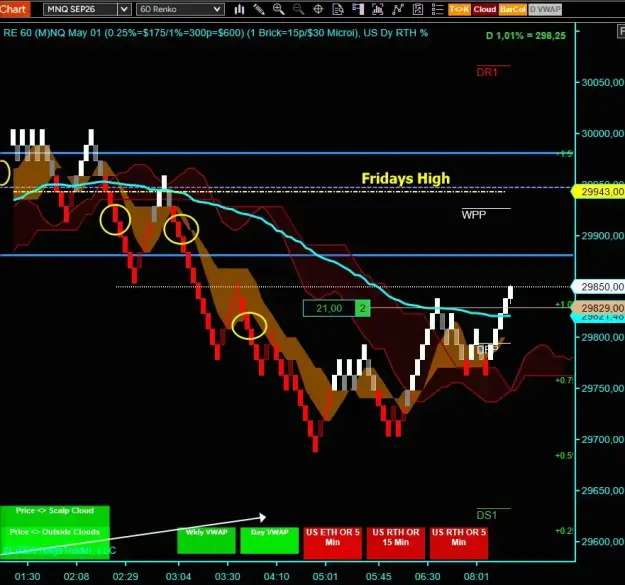Open the chart trader panel icon

[x=358, y=9]
